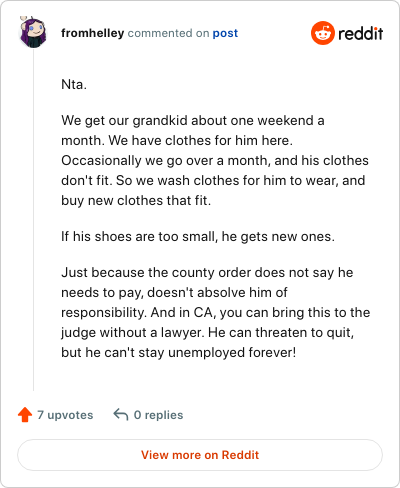Image resolution: width=400 pixels, height=488 pixels.
Task: Open the "0 replies" label
Action: click(158, 415)
